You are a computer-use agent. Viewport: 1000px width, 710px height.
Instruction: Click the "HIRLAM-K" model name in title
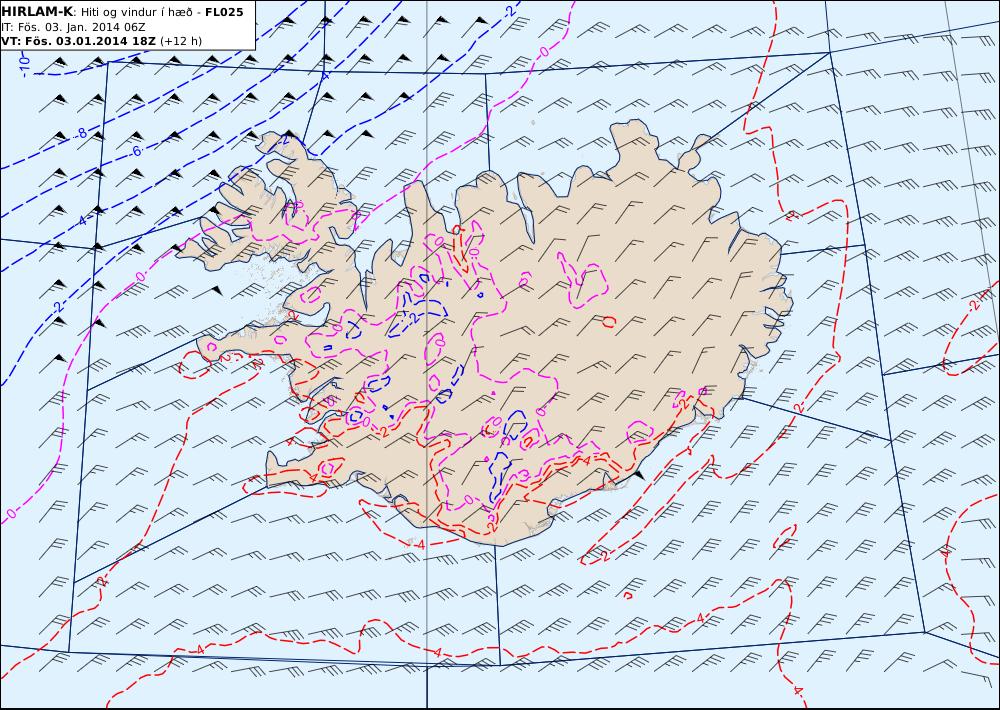(37, 12)
